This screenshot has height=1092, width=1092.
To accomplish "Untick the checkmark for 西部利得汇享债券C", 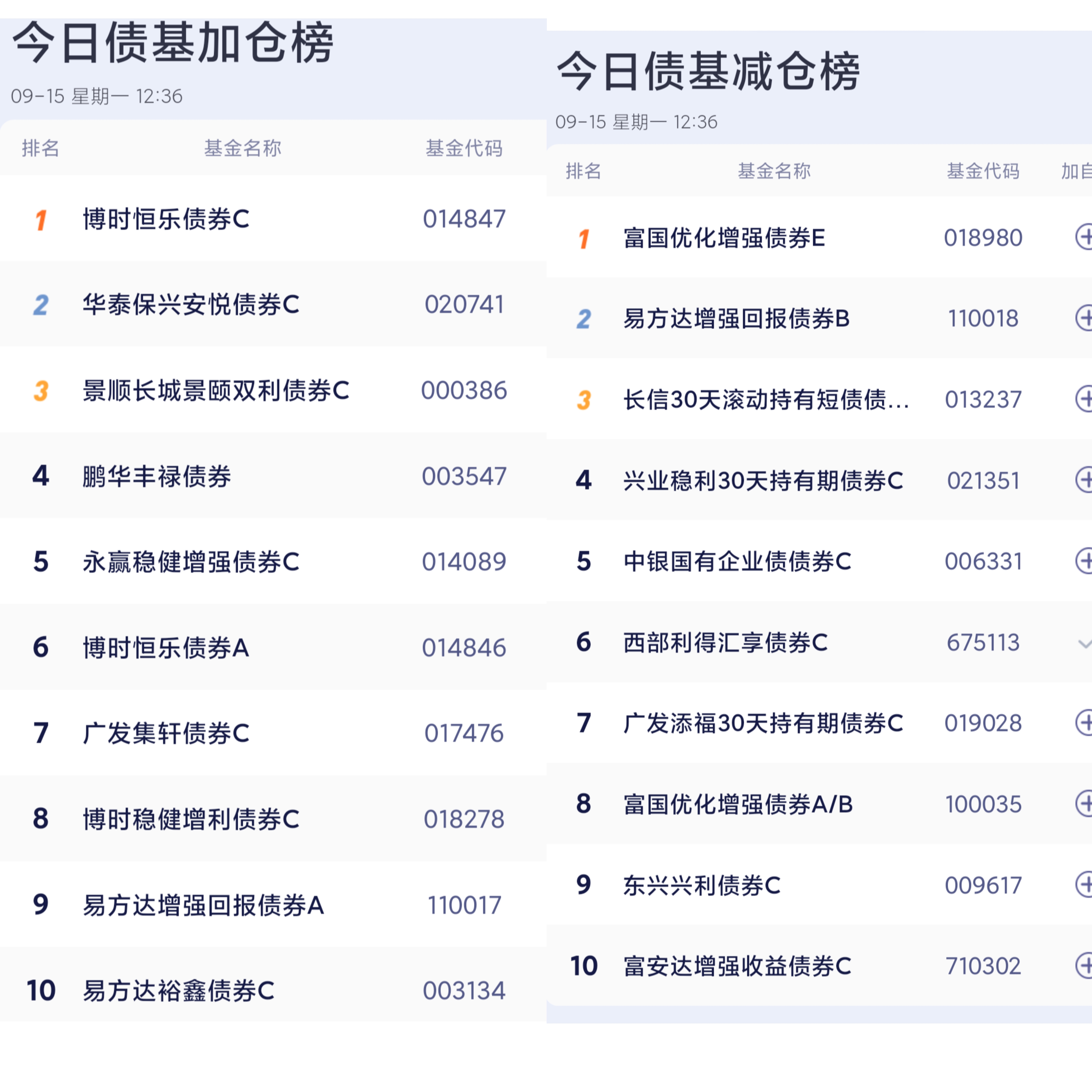I will (1084, 643).
